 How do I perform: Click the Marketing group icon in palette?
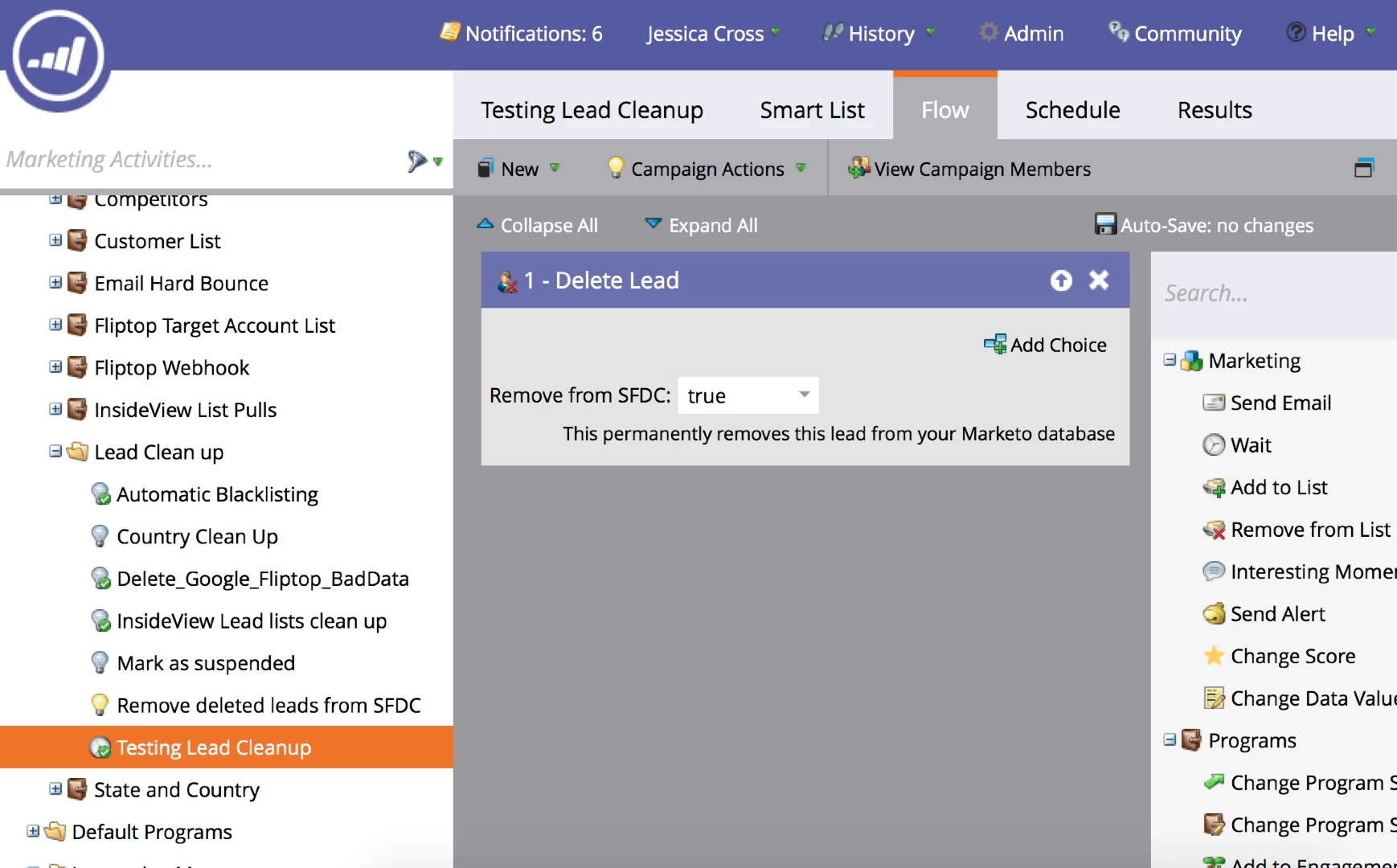click(x=1191, y=360)
